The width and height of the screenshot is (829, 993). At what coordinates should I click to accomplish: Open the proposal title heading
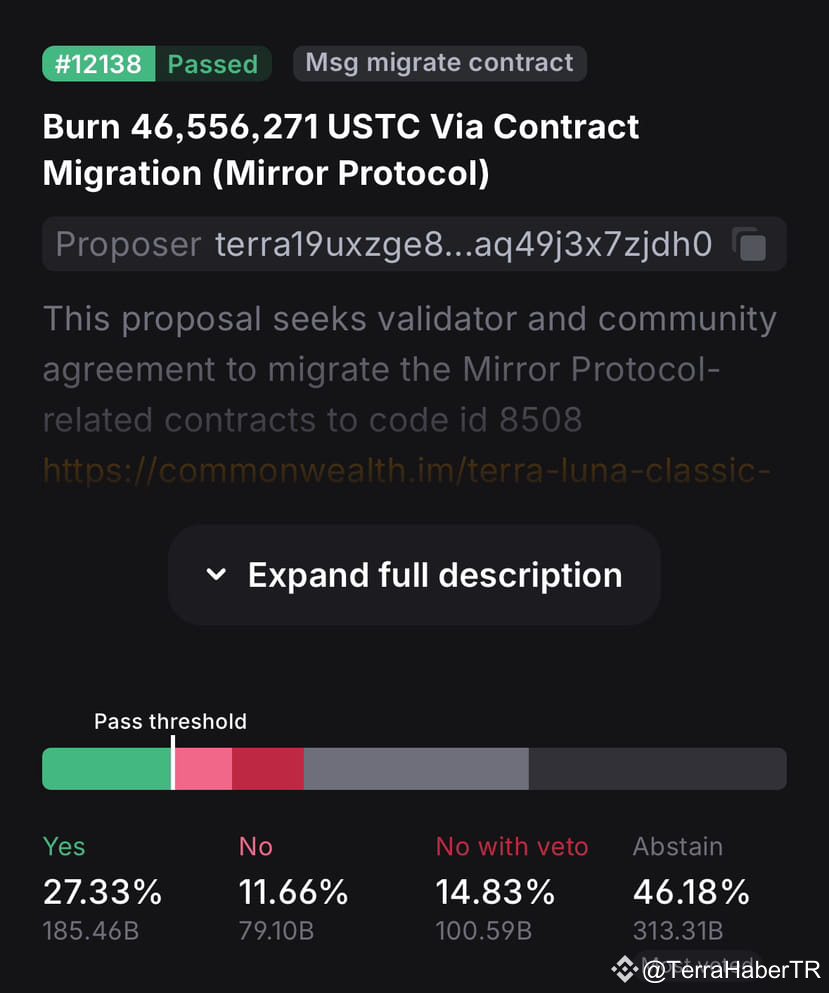tap(340, 149)
